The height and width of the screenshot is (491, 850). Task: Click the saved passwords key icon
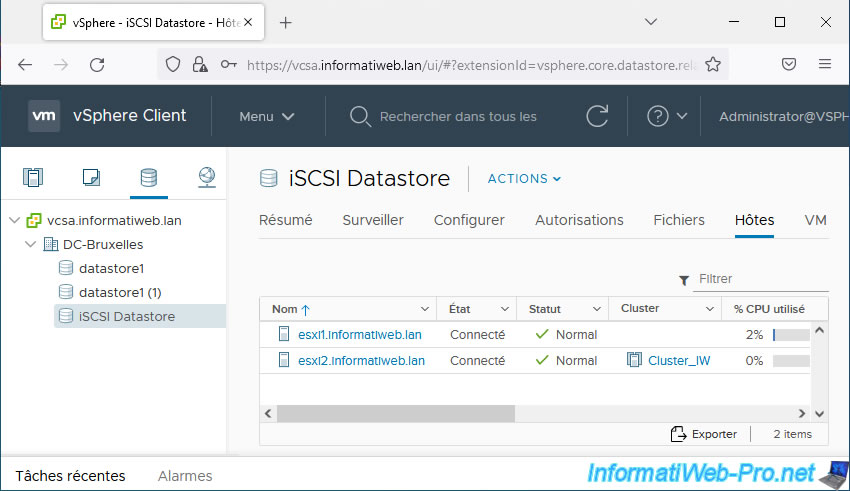click(x=228, y=64)
